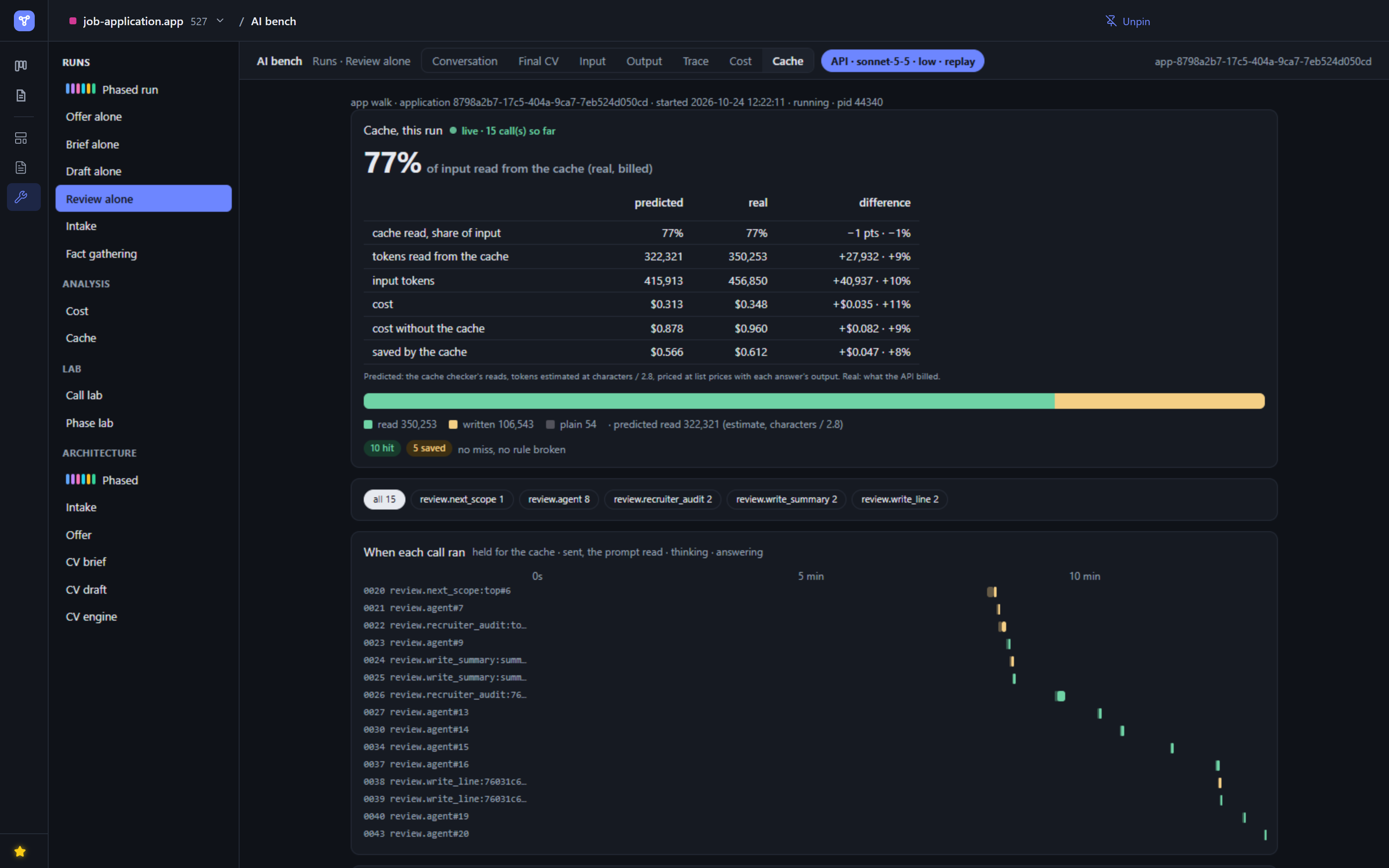Click the 5 saved badge

point(429,448)
